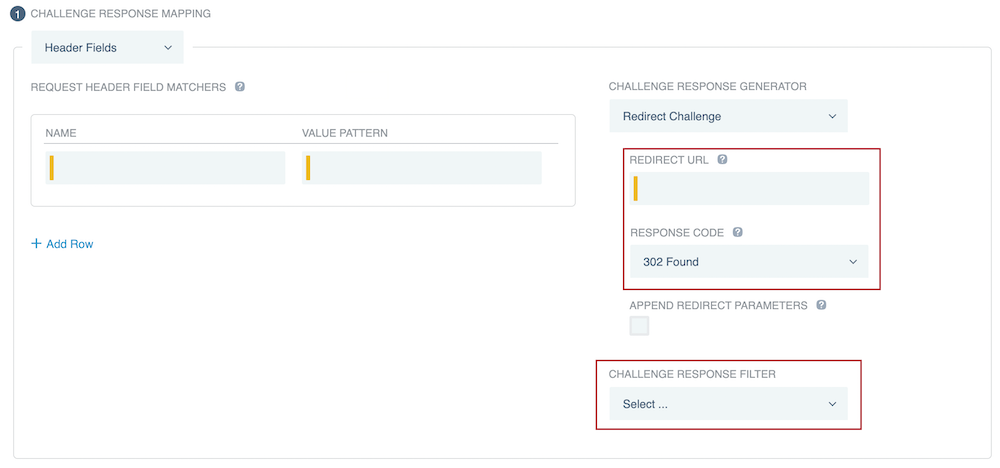The image size is (1000, 468).
Task: Click the Request Header Field Matchers label
Action: point(128,87)
